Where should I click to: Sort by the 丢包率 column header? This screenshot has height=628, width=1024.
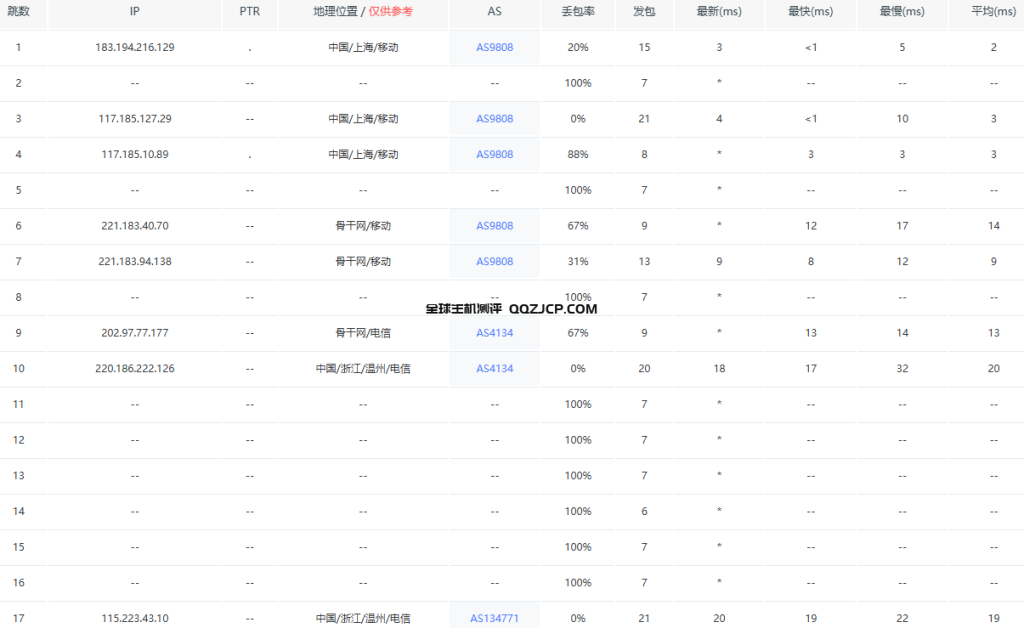(577, 14)
